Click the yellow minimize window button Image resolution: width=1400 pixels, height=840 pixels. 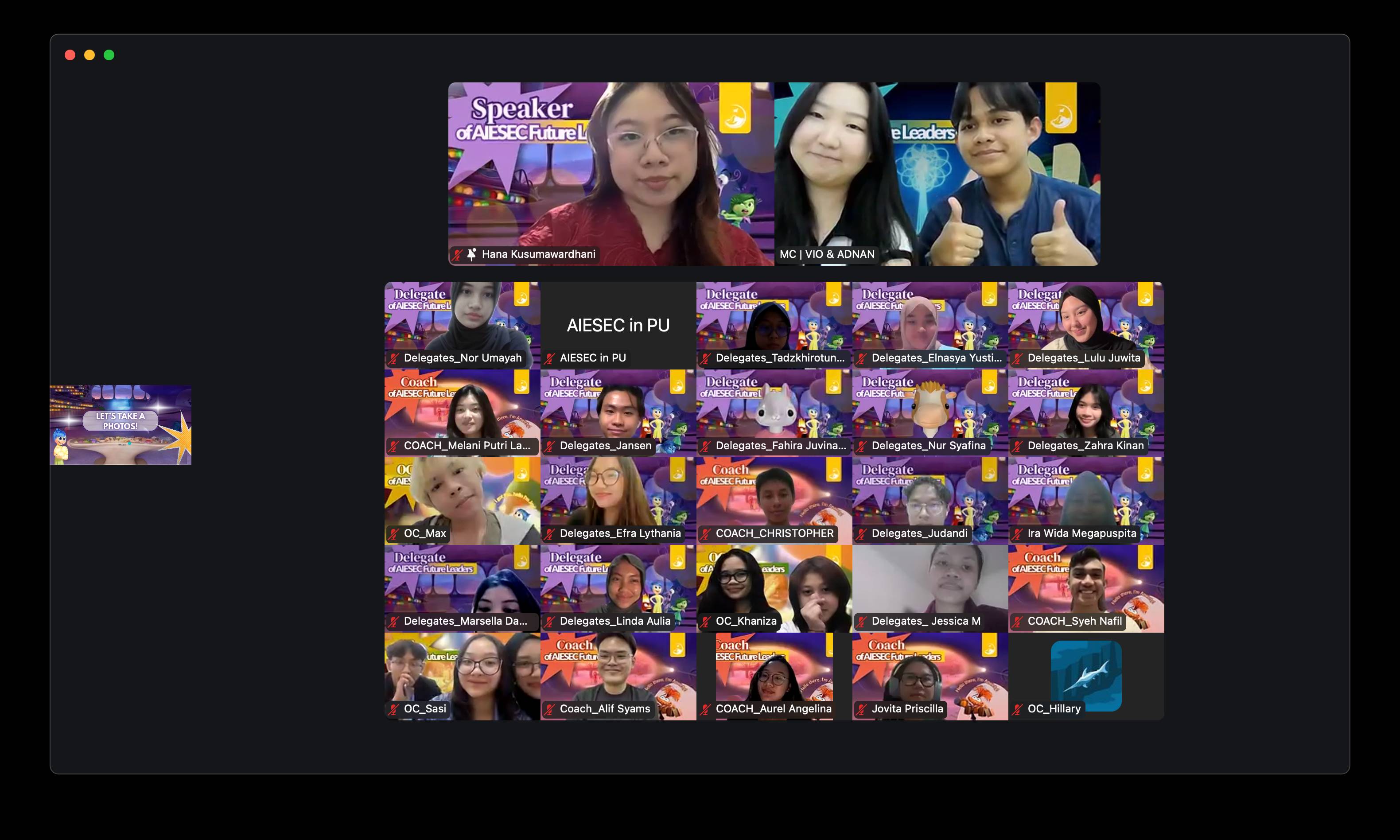click(x=89, y=55)
